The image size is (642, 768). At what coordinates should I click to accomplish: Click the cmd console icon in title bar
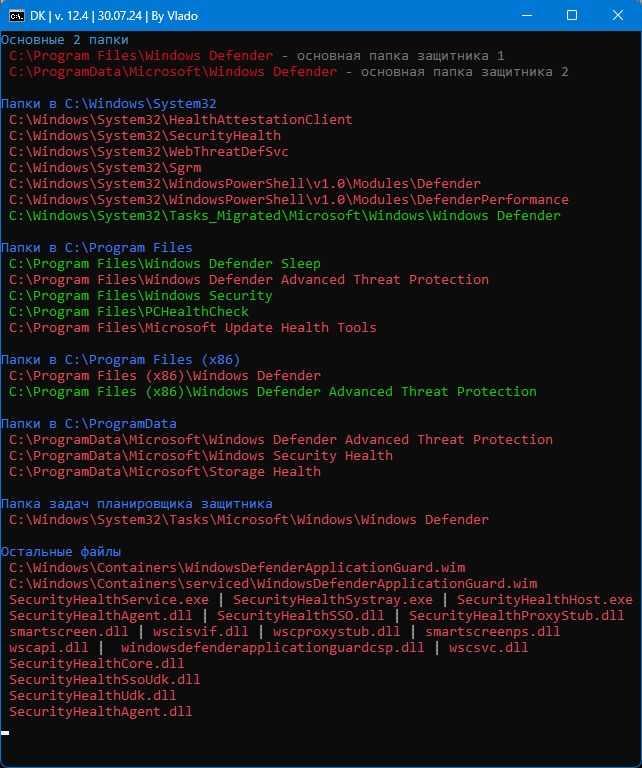(x=17, y=16)
